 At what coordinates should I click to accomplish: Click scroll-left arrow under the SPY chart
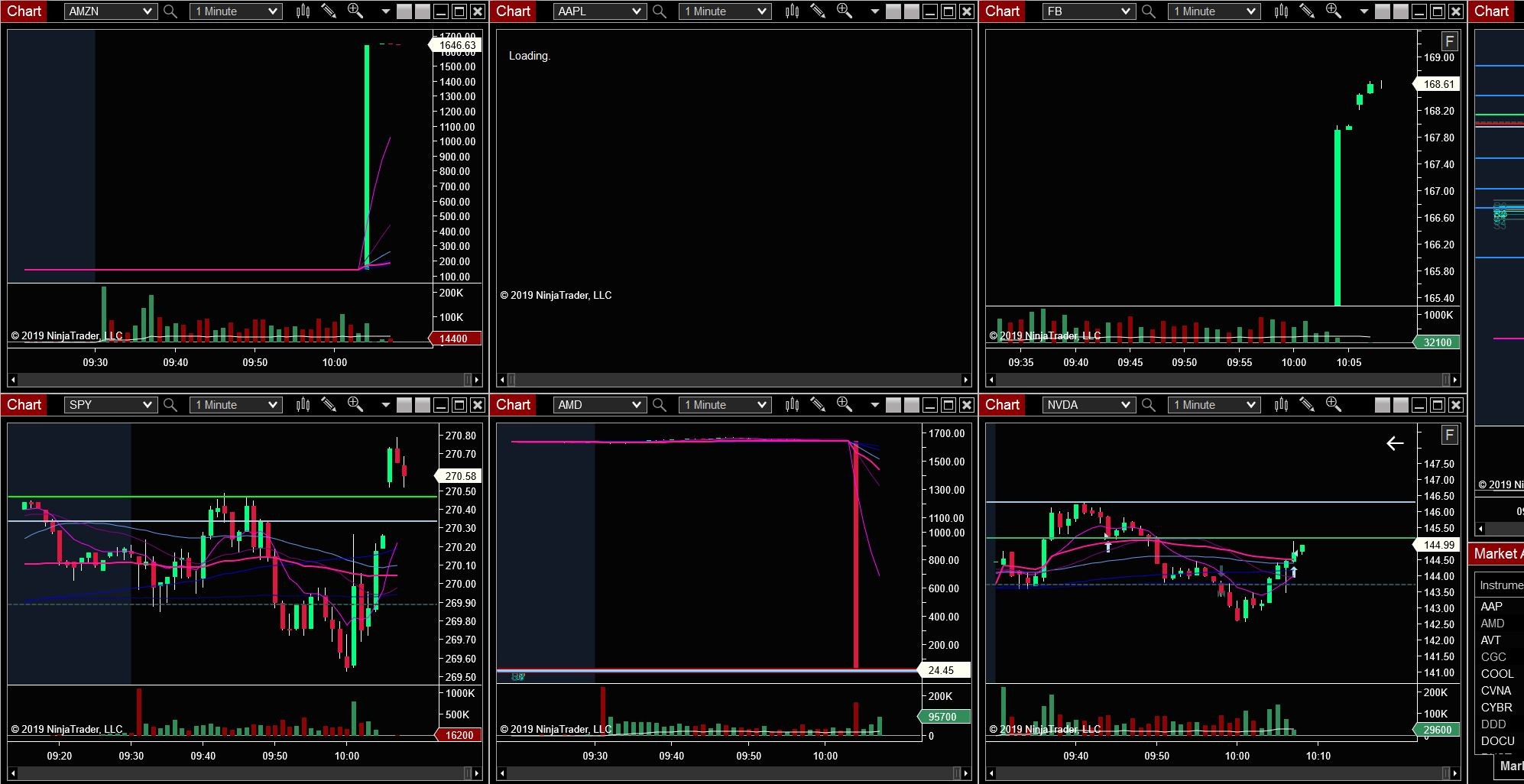tap(12, 773)
